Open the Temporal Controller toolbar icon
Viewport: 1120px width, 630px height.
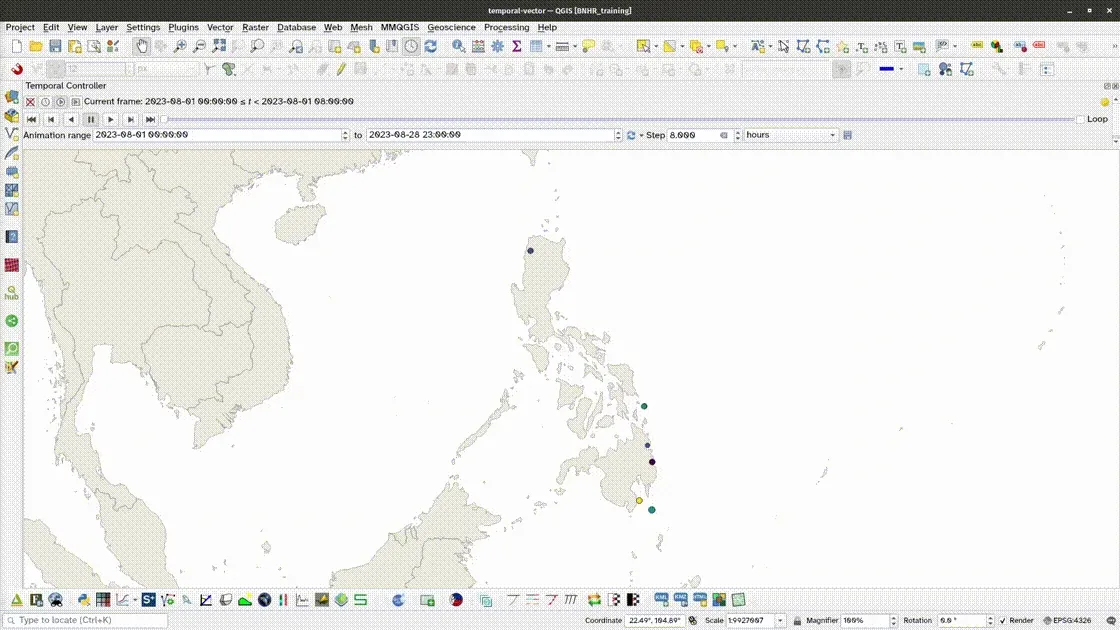[x=412, y=46]
